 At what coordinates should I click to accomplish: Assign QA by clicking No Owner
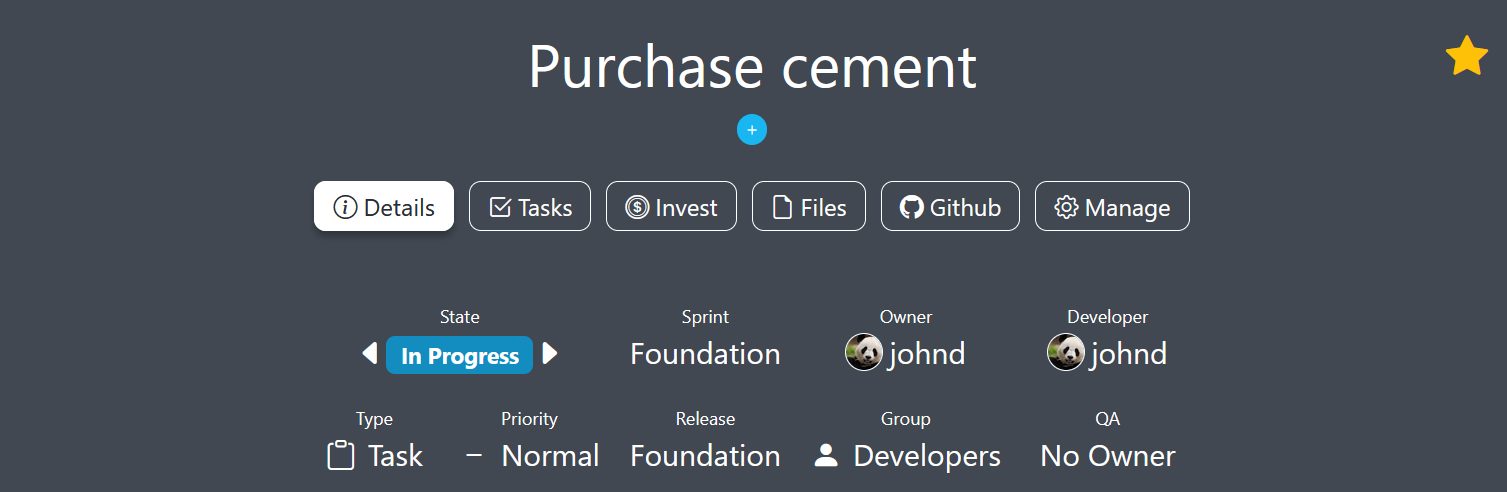[x=1108, y=456]
